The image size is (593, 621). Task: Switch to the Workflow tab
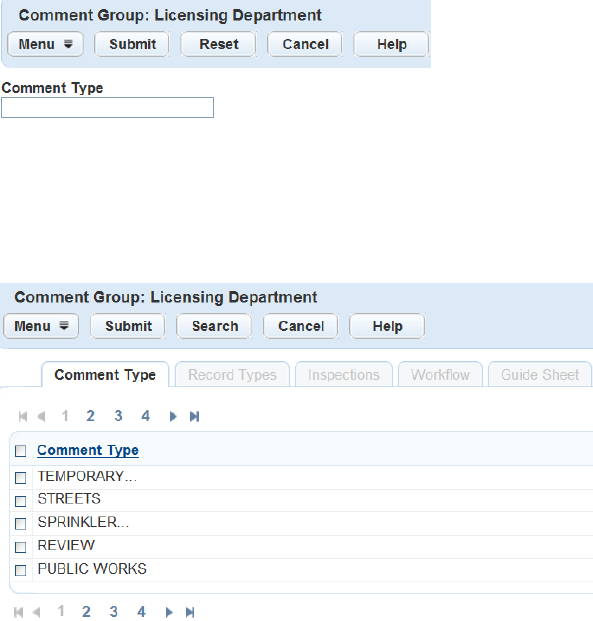pos(440,374)
